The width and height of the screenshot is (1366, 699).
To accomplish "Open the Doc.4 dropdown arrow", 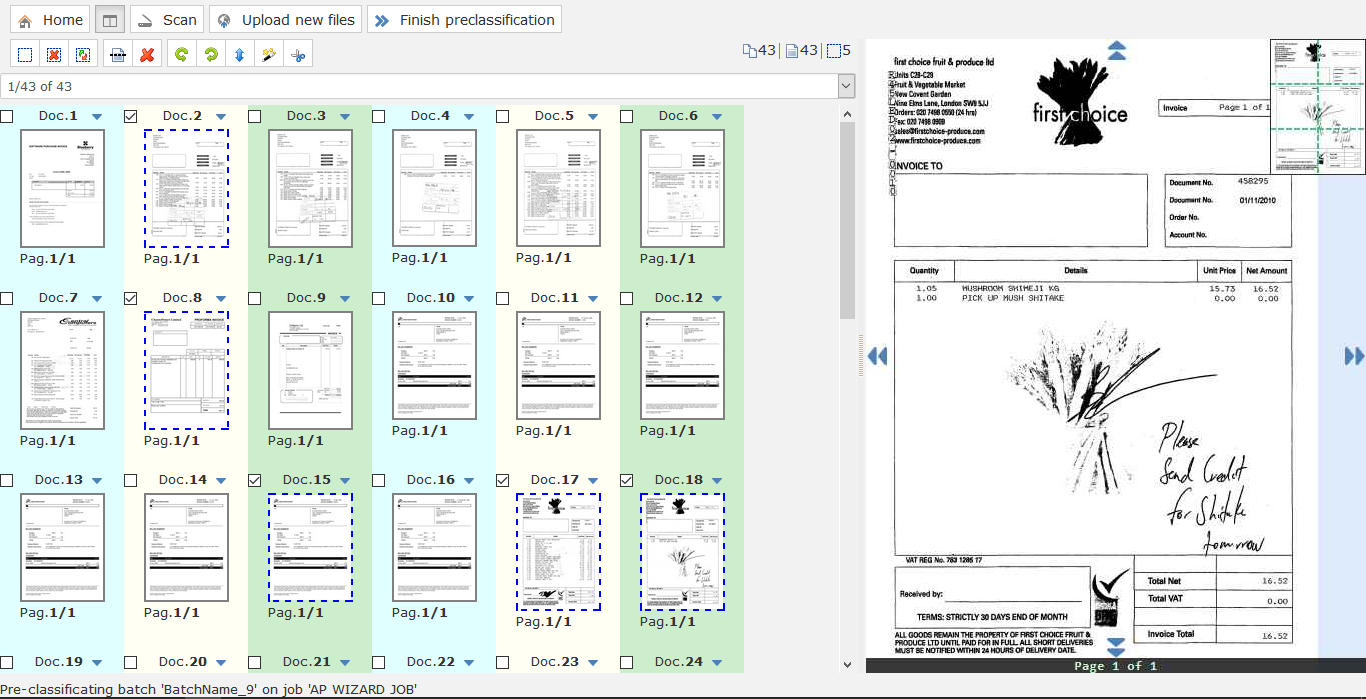I will click(469, 117).
